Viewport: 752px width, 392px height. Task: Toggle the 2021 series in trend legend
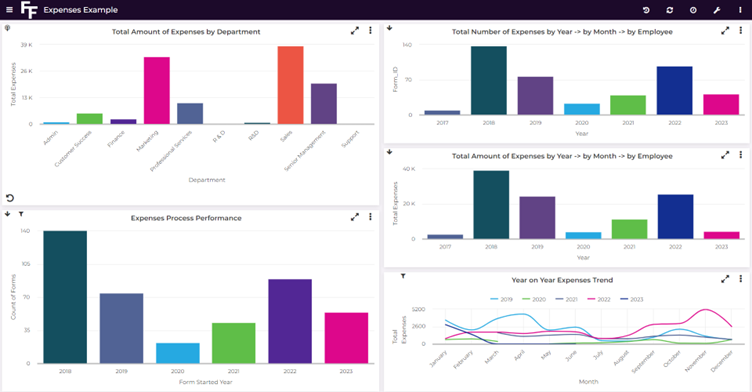click(x=566, y=299)
